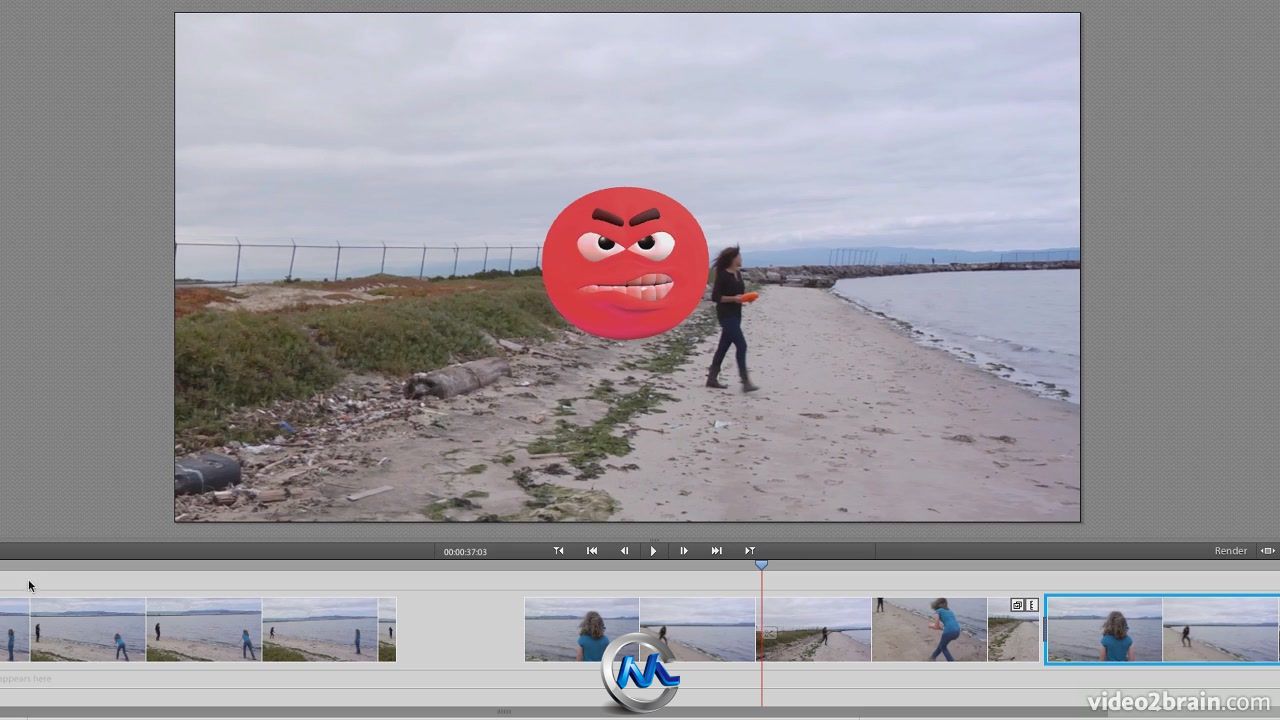Step back one frame
The image size is (1280, 720).
[624, 551]
